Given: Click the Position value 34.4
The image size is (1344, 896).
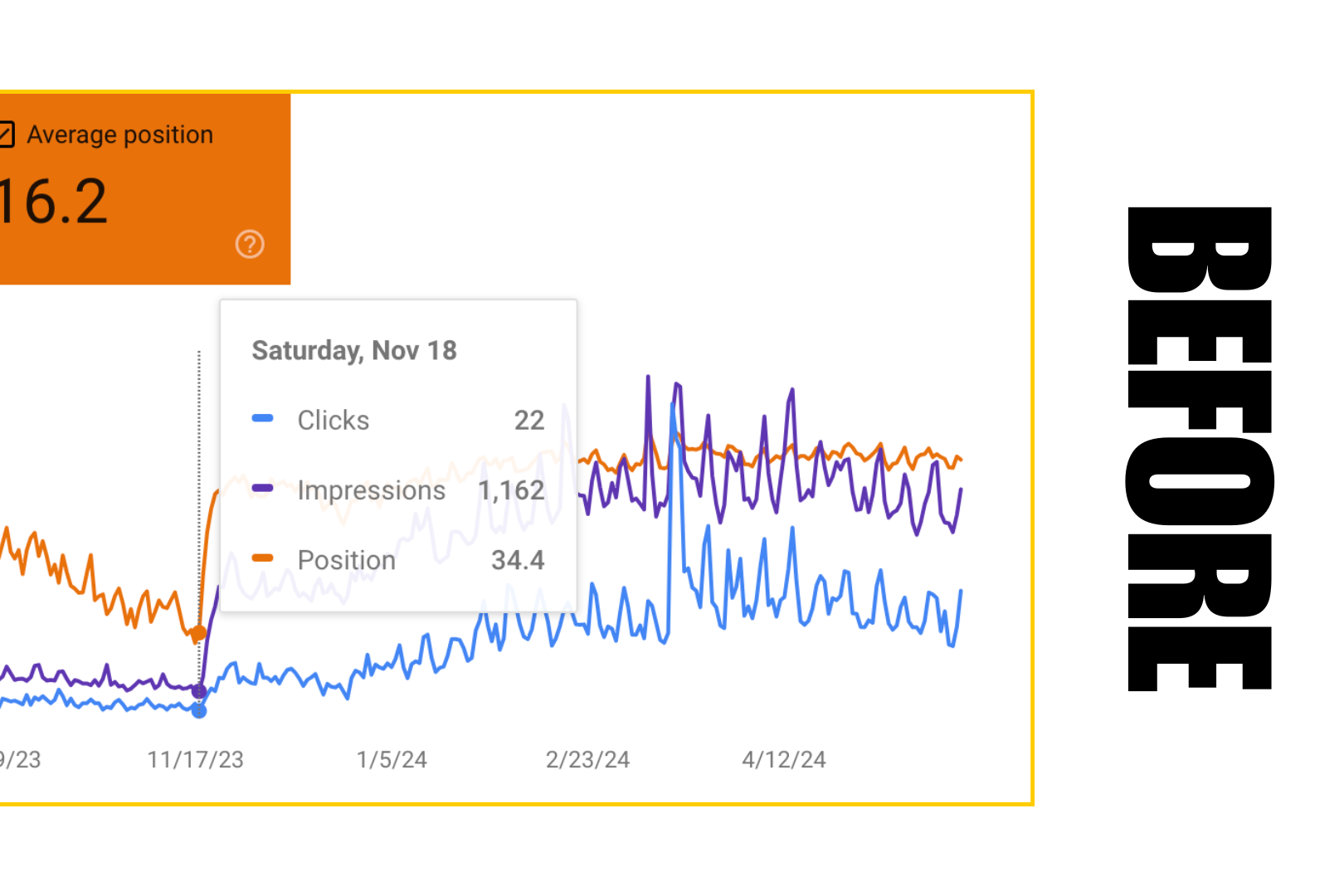Looking at the screenshot, I should tap(518, 560).
